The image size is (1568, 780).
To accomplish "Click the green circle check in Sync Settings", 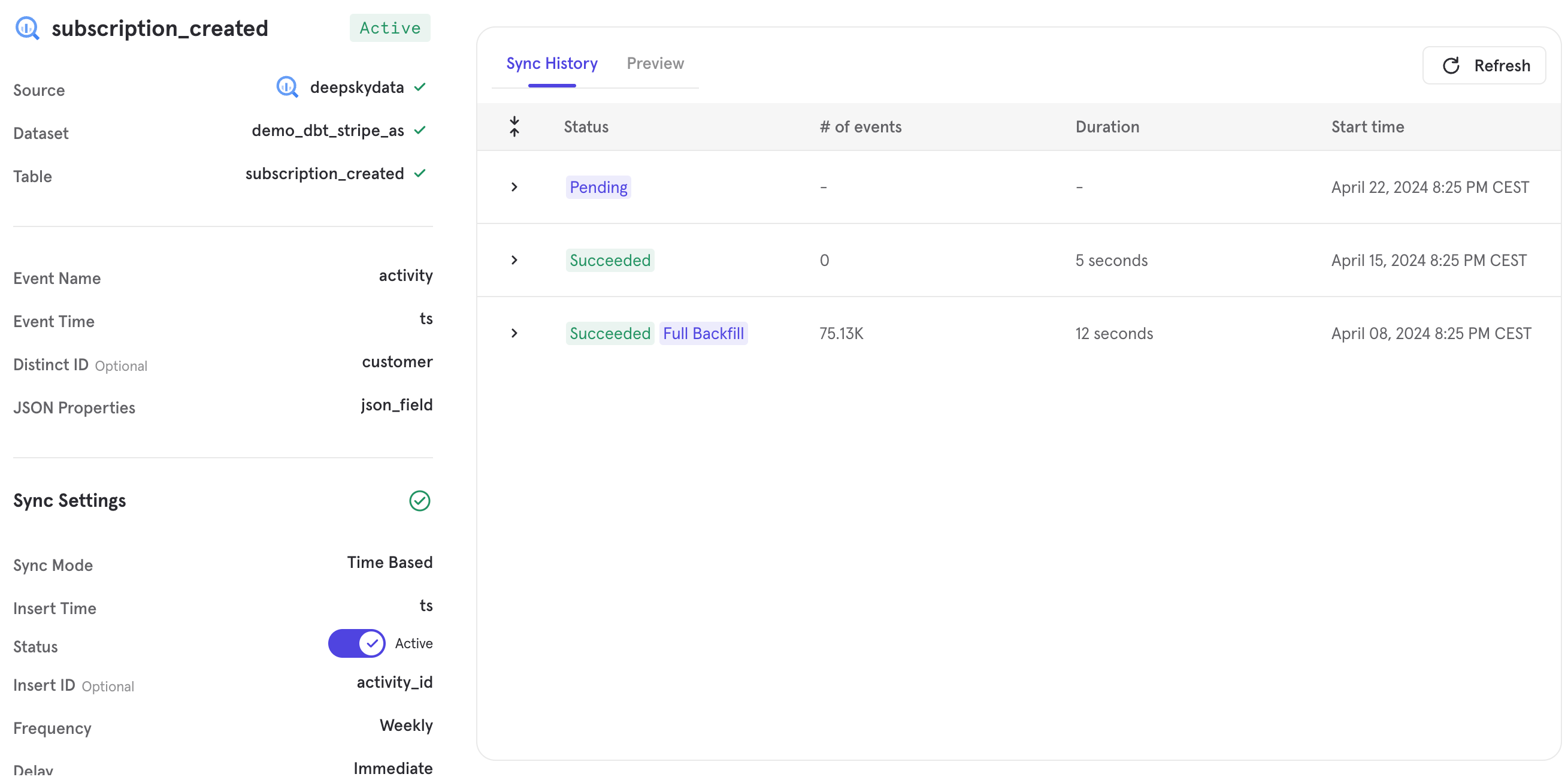I will [419, 501].
